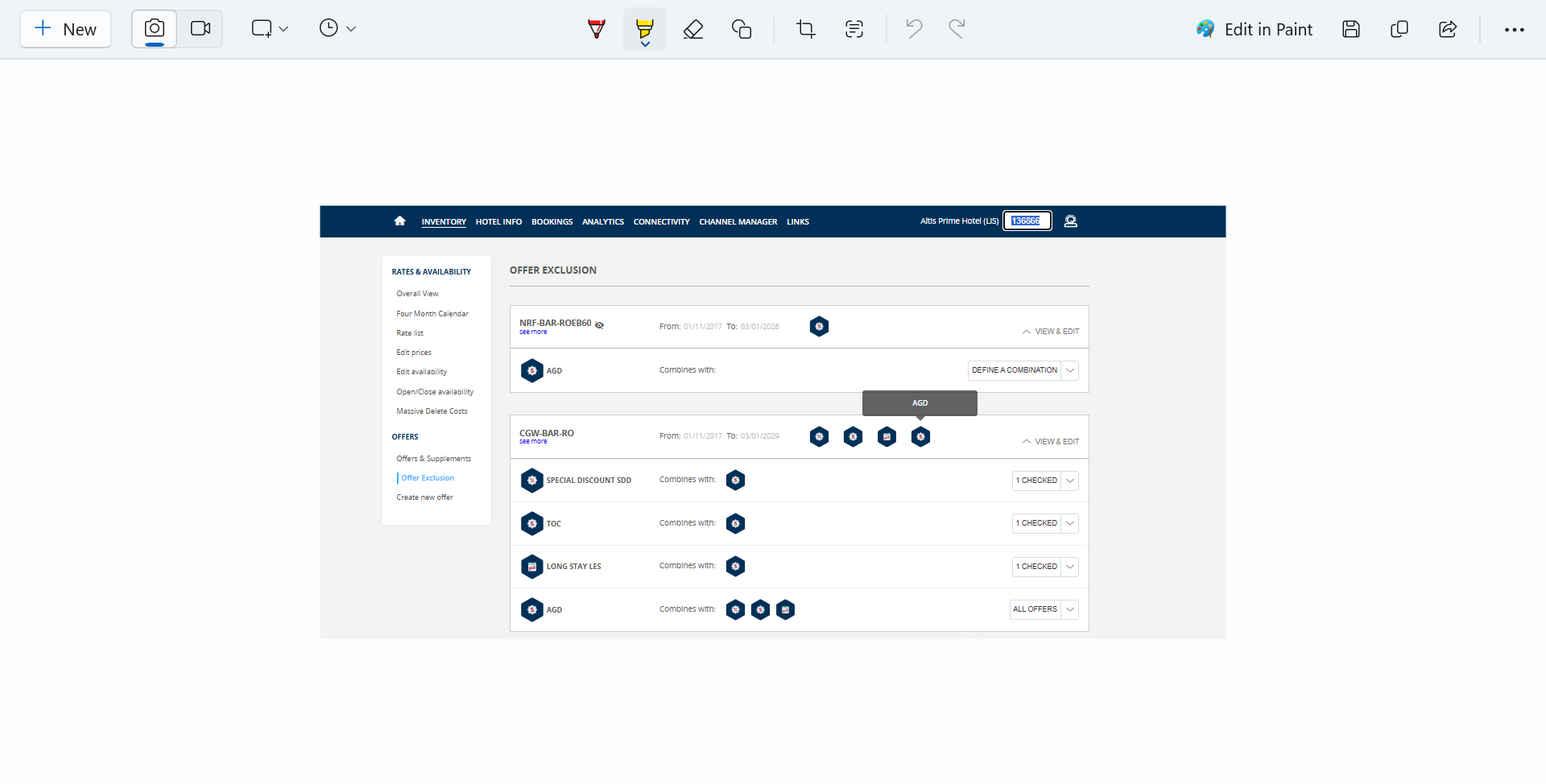The height and width of the screenshot is (784, 1546).
Task: Open image with Edit in Paint
Action: [1255, 29]
